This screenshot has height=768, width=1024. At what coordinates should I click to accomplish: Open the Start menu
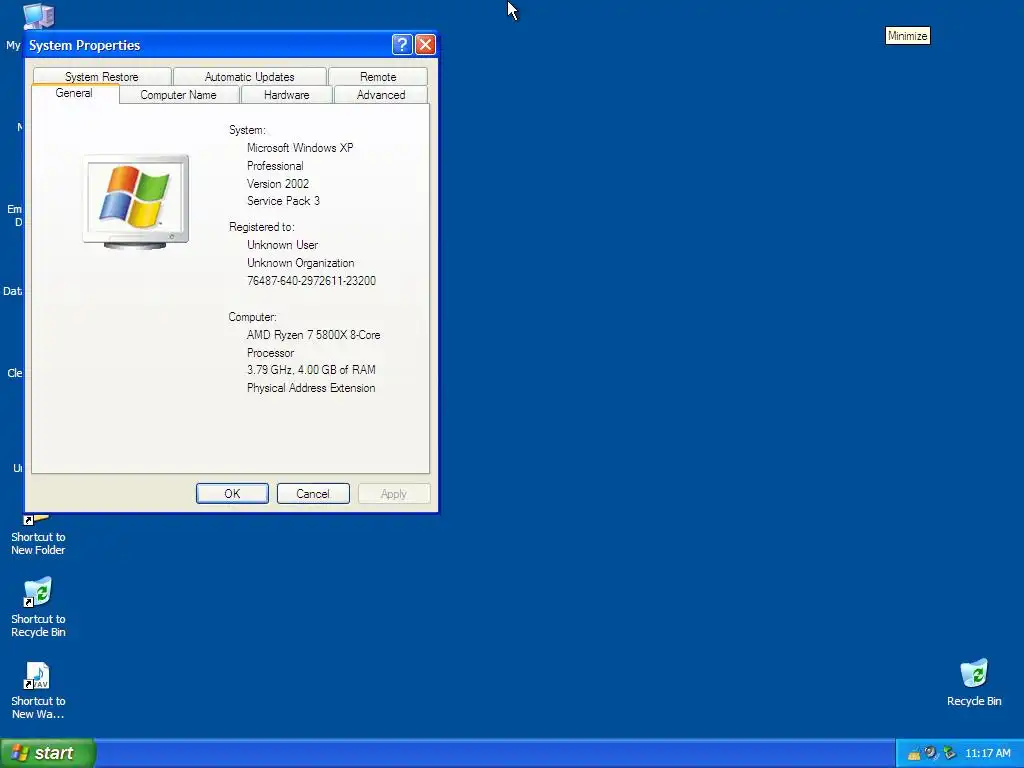point(48,753)
